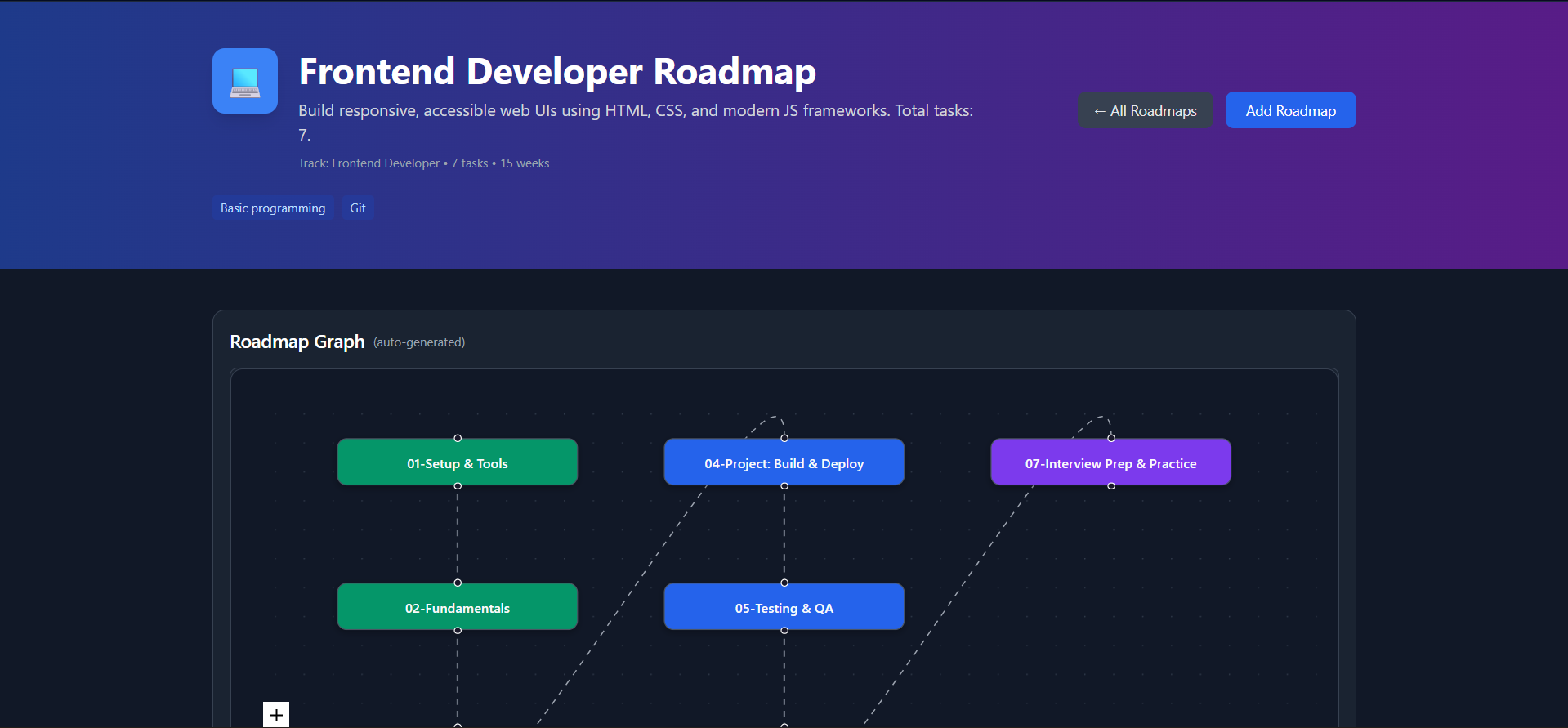Click the Frontend Developer Roadmap title
This screenshot has height=728, width=1568.
click(557, 72)
